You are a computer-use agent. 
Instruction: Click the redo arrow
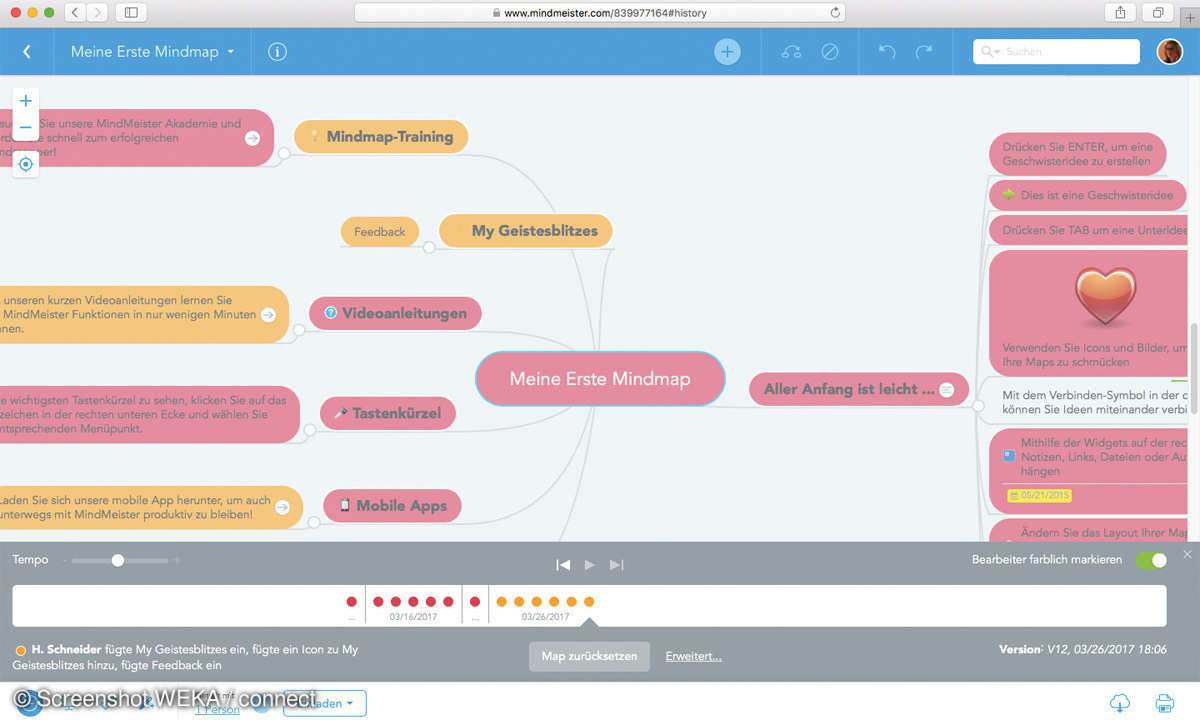(924, 52)
